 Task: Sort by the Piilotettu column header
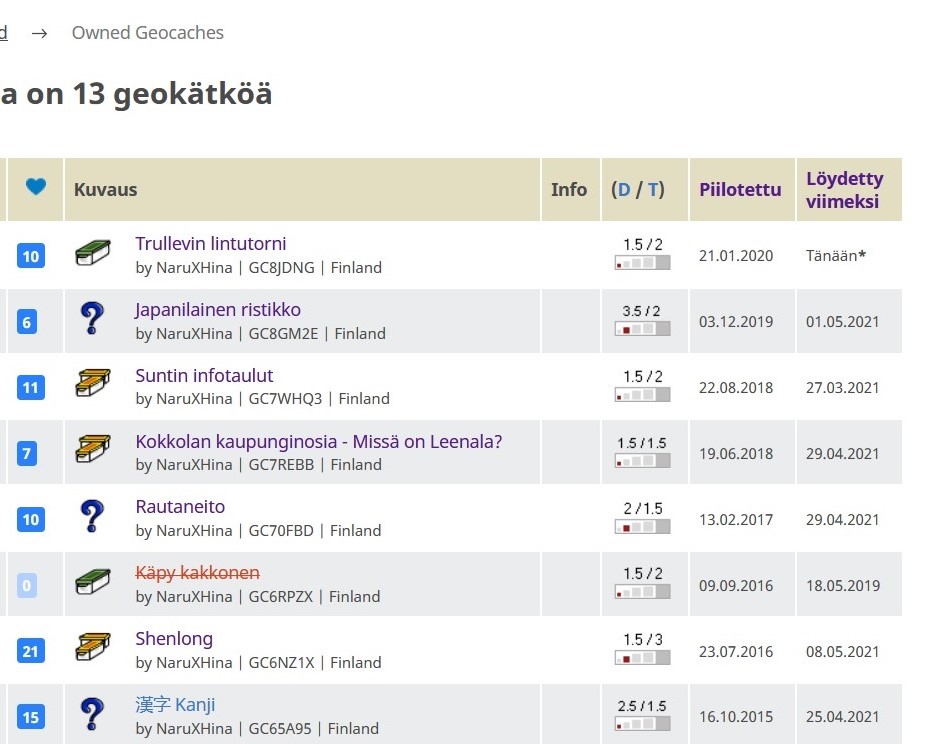click(740, 190)
